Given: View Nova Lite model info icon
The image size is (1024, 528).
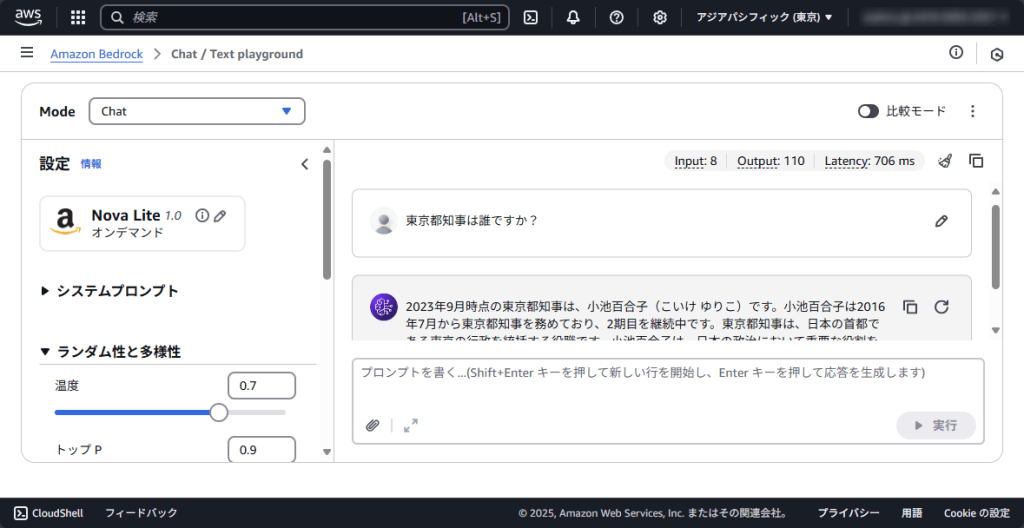Looking at the screenshot, I should tap(202, 215).
